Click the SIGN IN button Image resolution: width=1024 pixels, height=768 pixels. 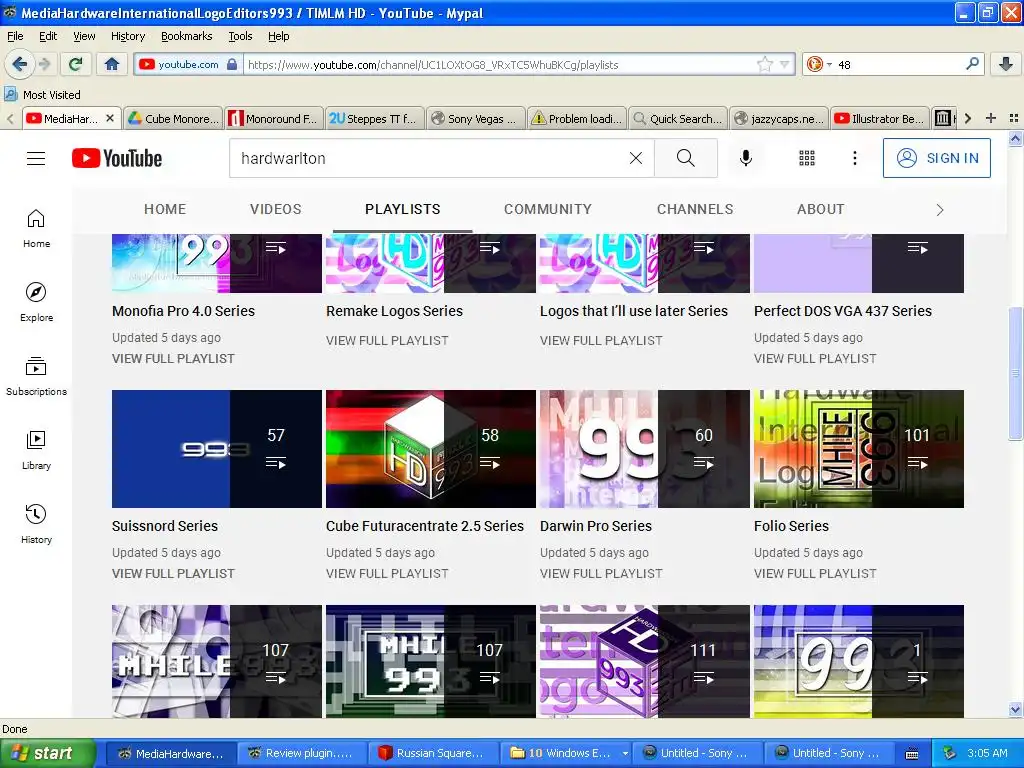coord(936,158)
